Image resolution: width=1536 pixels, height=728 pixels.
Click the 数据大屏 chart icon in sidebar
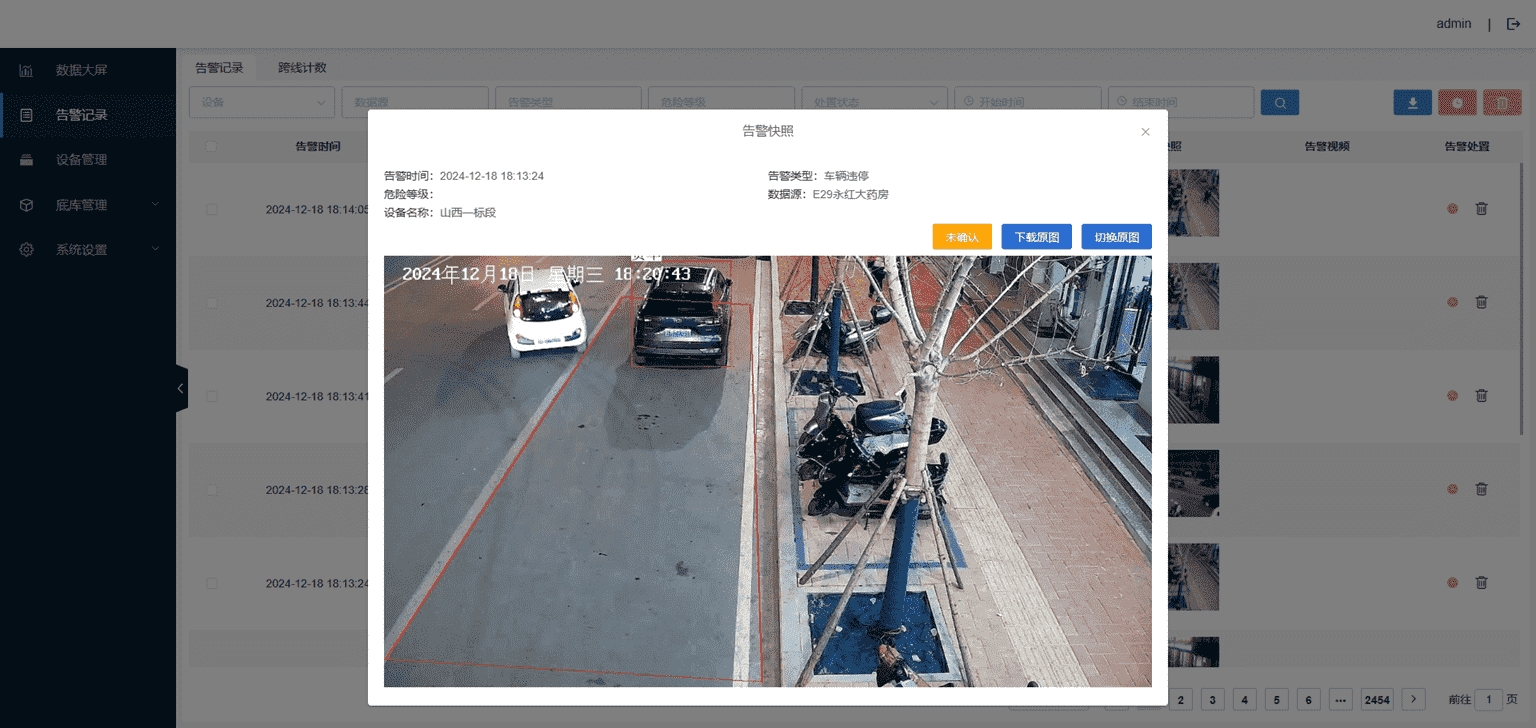pos(27,70)
